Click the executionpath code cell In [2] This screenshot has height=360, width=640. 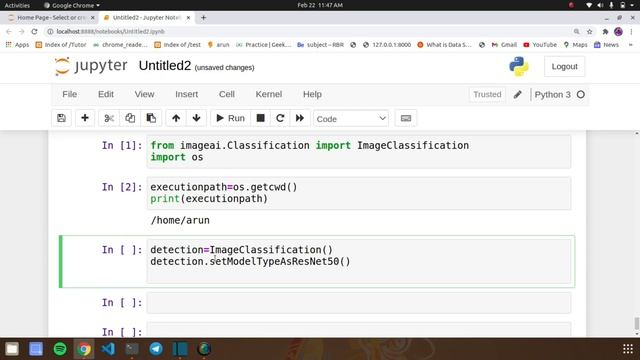pos(359,193)
